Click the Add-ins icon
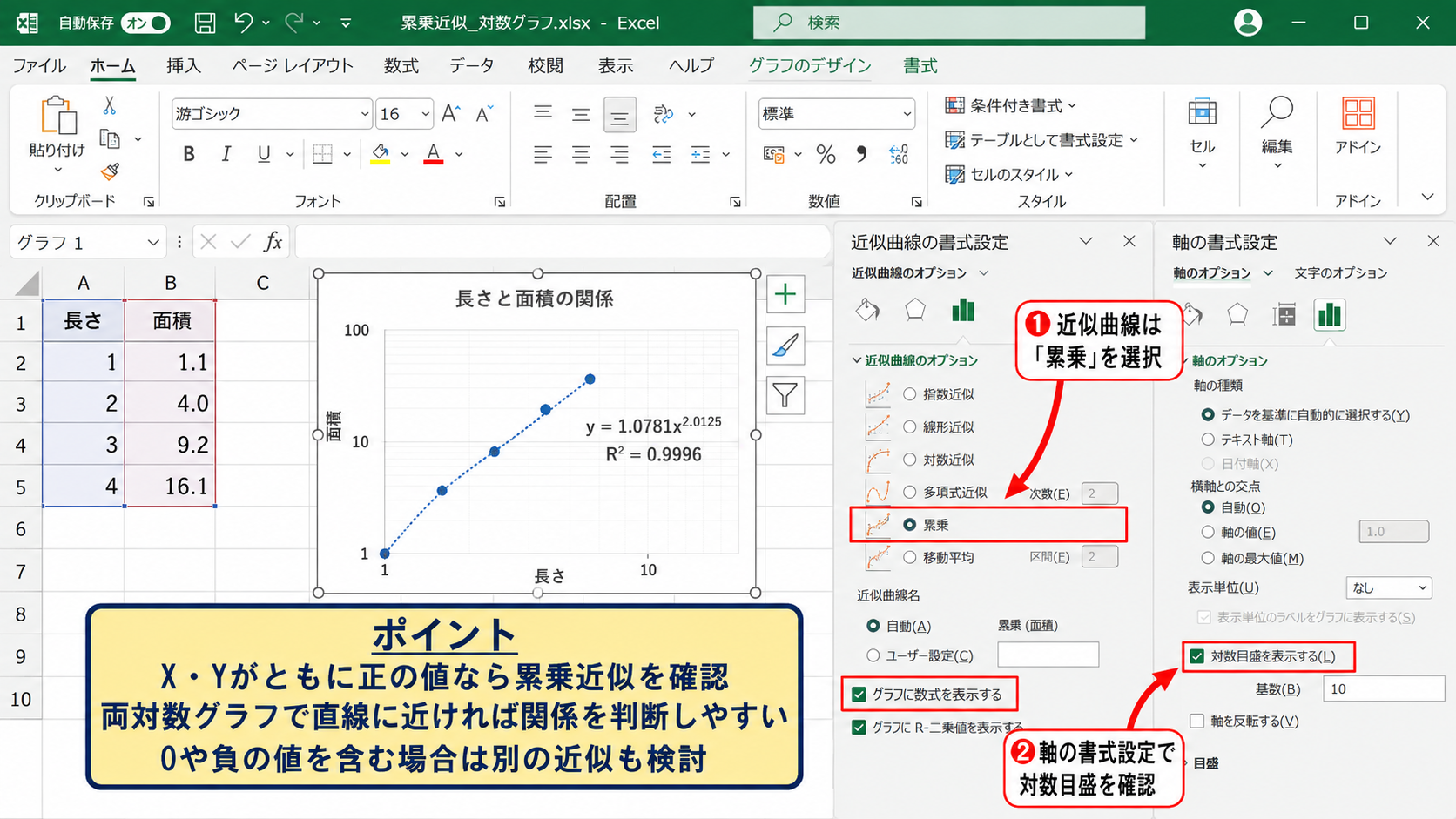The image size is (1456, 819). 1358,114
